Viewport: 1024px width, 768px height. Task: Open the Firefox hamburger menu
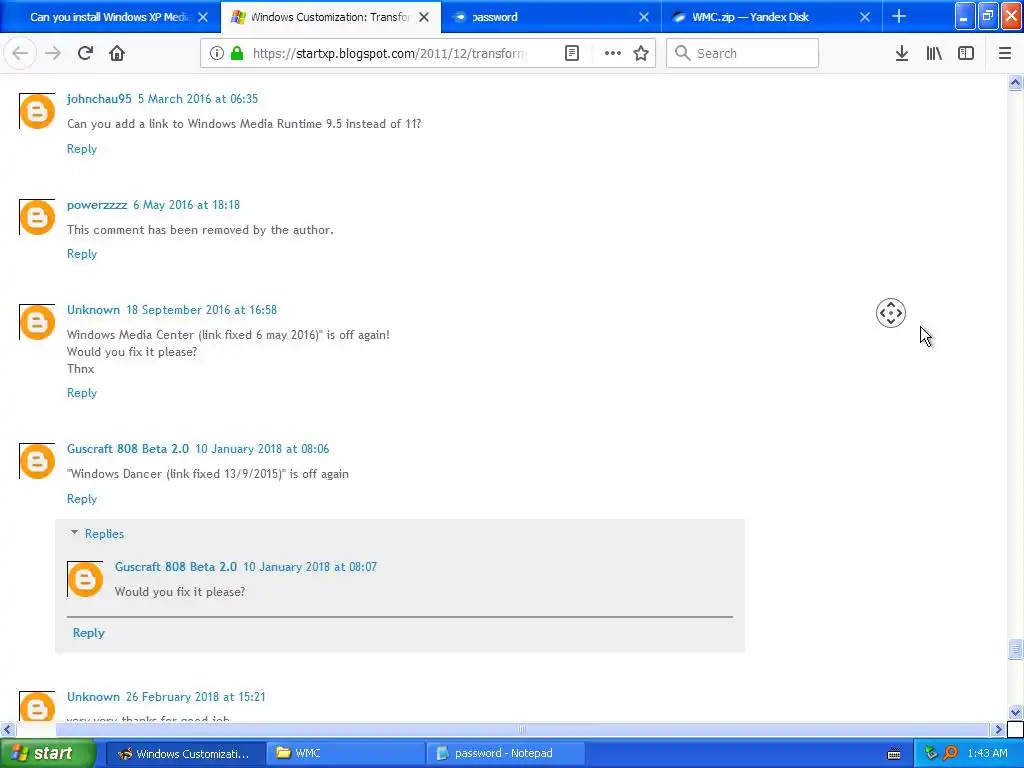point(1004,53)
